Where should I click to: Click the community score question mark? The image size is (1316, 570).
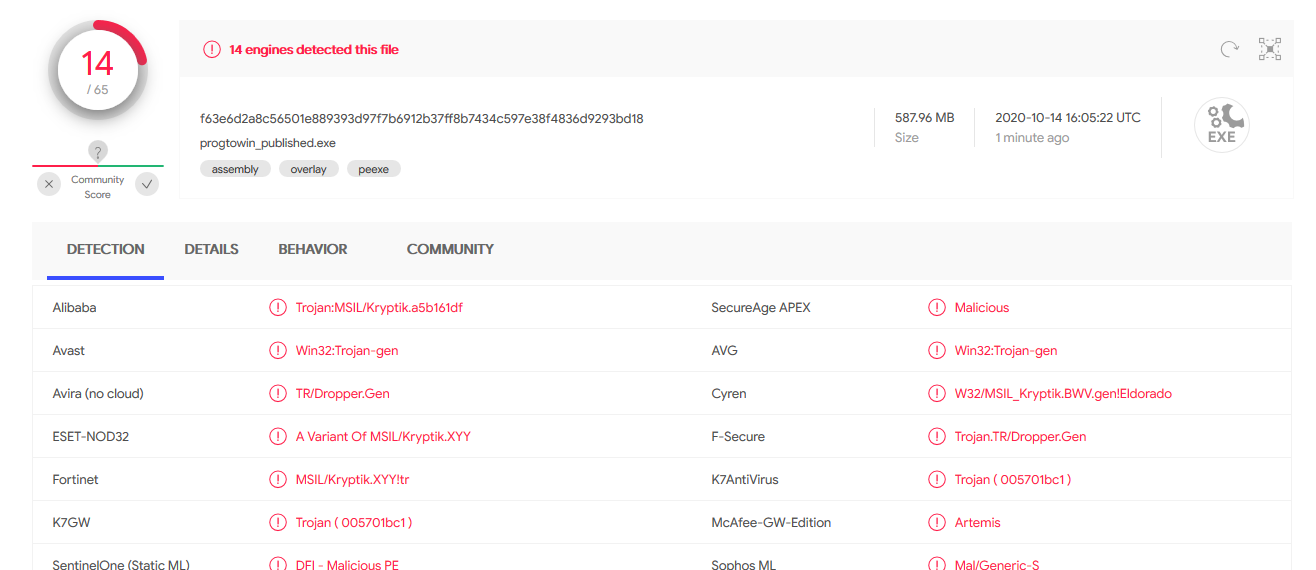pyautogui.click(x=97, y=152)
